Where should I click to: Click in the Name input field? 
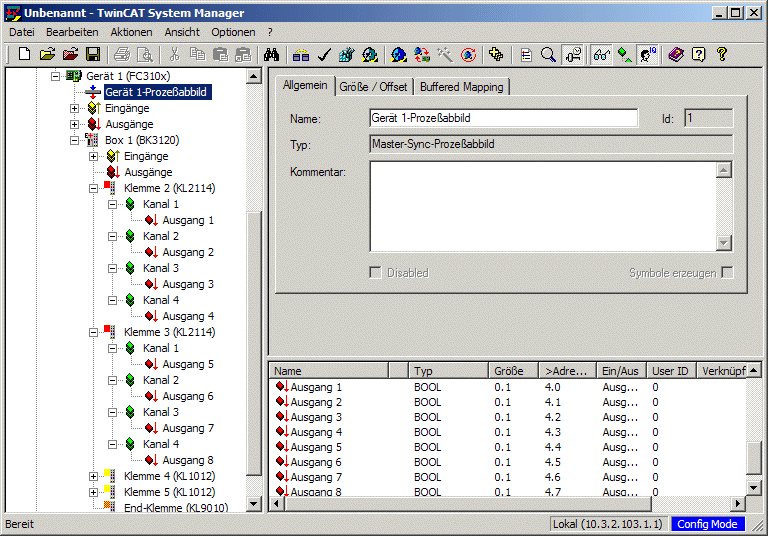click(x=504, y=118)
